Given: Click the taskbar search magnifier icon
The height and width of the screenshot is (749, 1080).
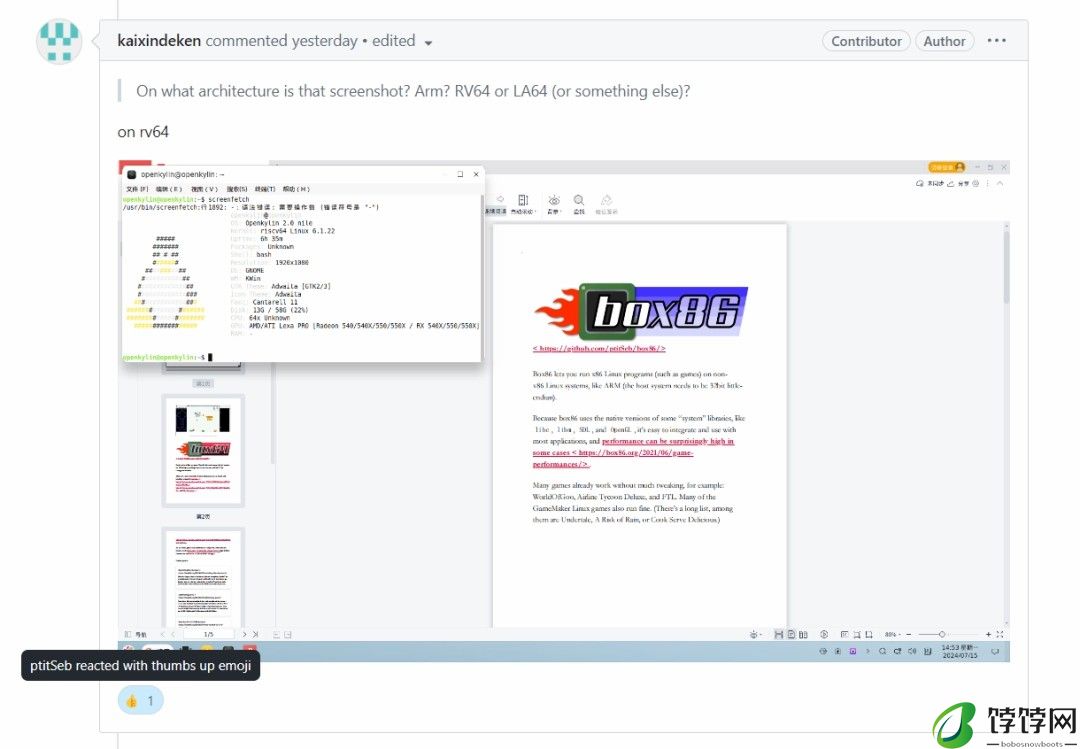Looking at the screenshot, I should (882, 651).
